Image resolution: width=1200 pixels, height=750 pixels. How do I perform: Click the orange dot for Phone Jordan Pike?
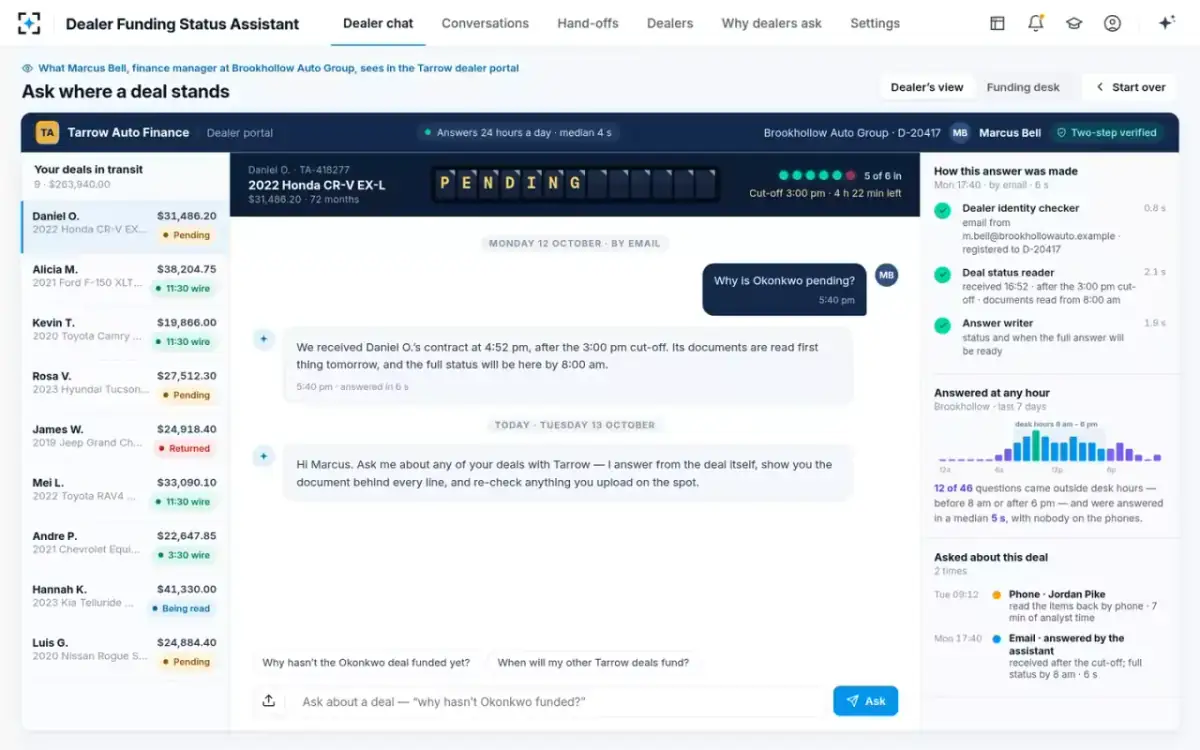(996, 595)
